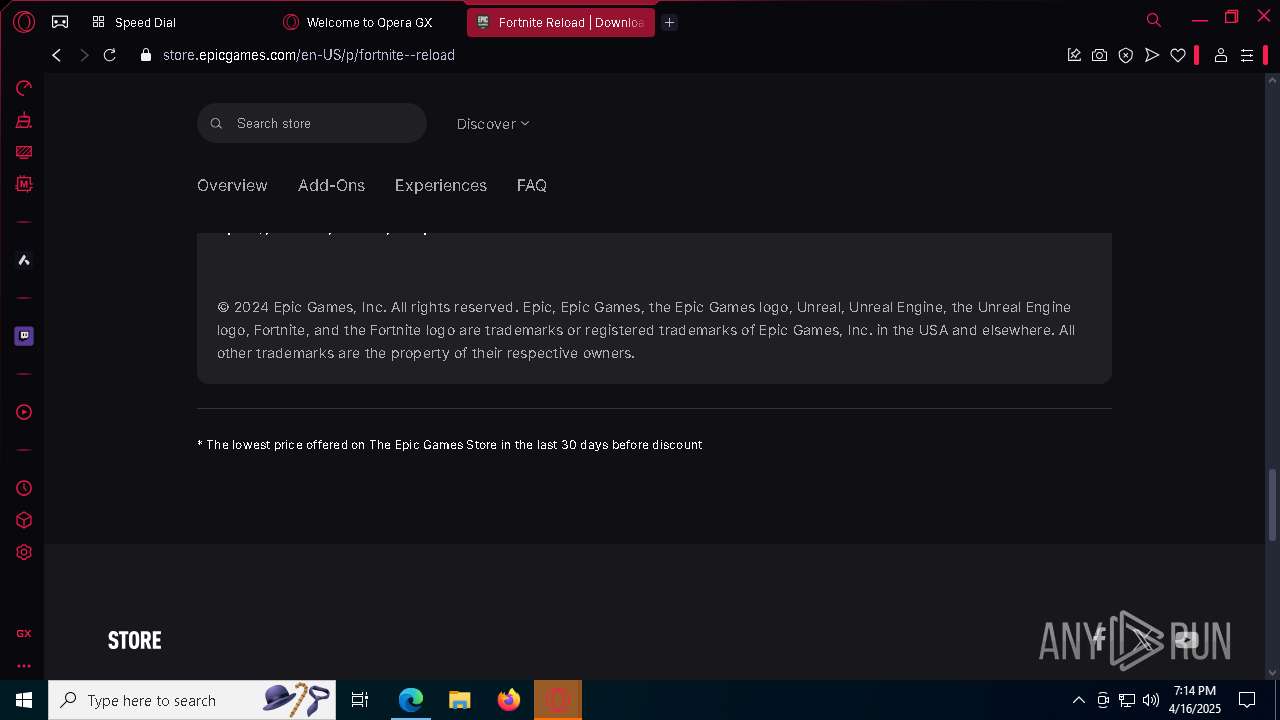Open the FAQ section tab
The height and width of the screenshot is (720, 1280).
(x=532, y=185)
